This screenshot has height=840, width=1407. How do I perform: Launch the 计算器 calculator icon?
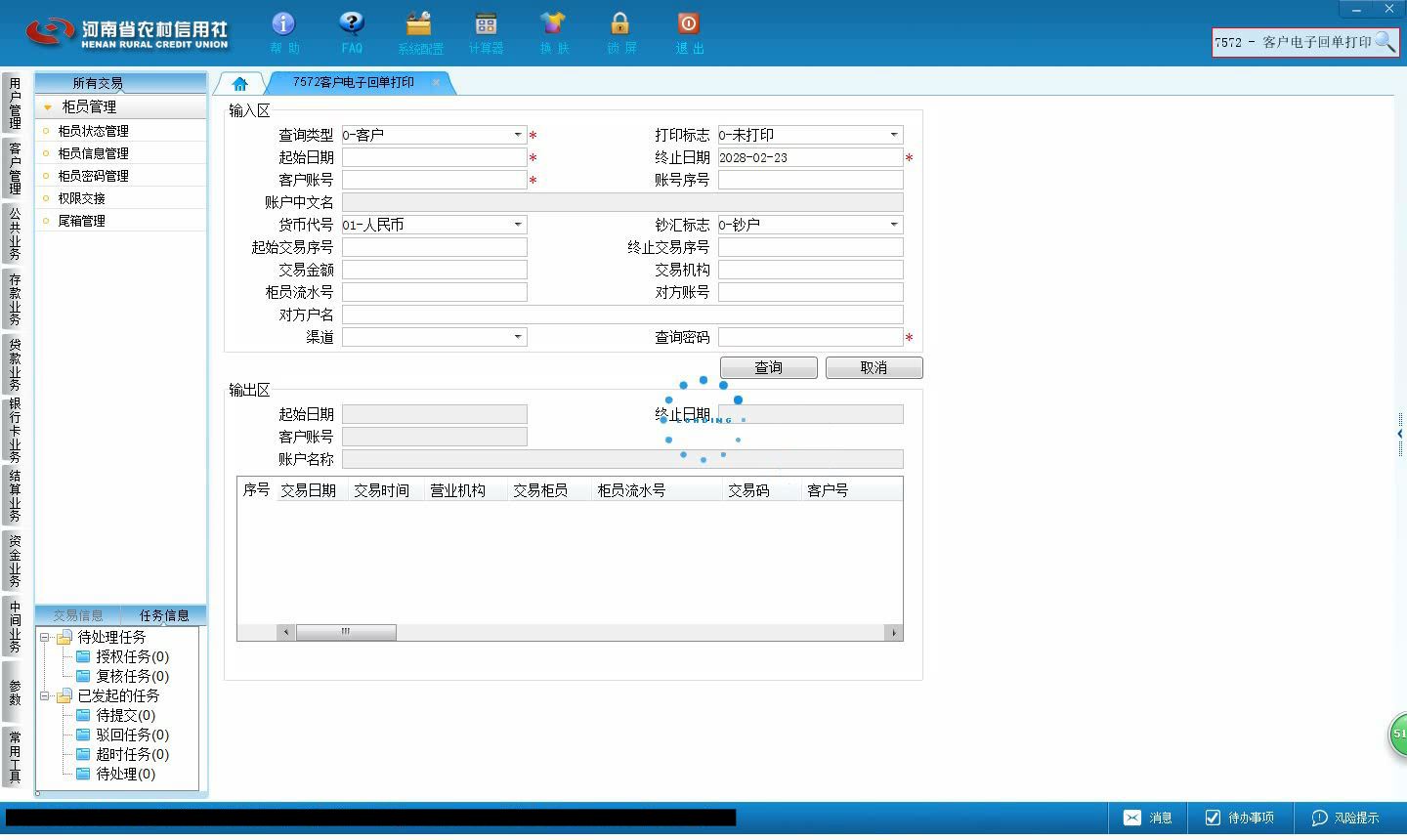click(486, 32)
